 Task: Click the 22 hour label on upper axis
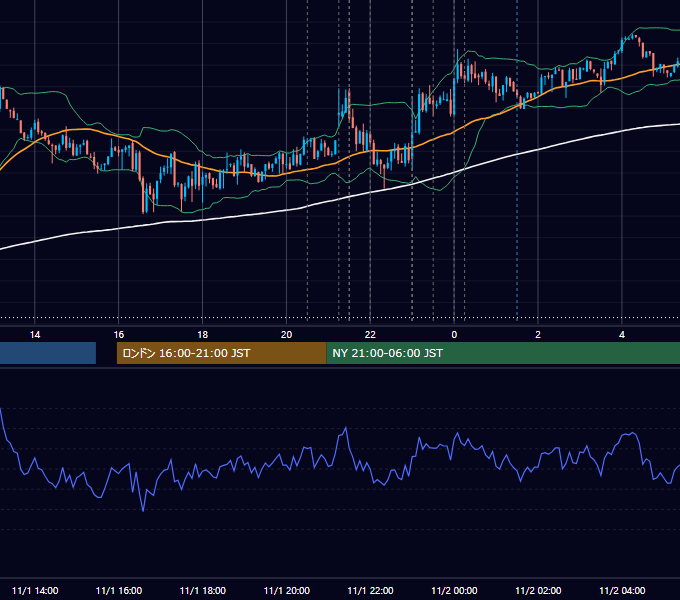(370, 335)
